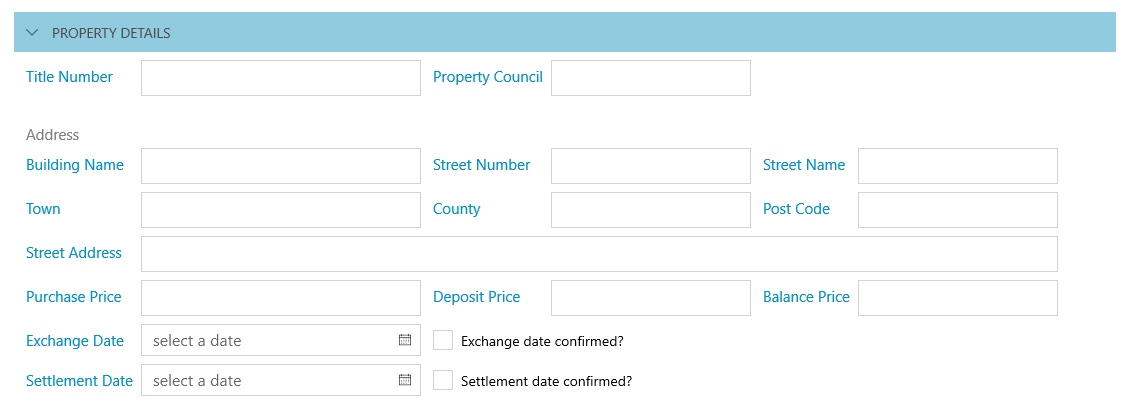Focus the Property Council text box
The image size is (1129, 401).
click(650, 78)
